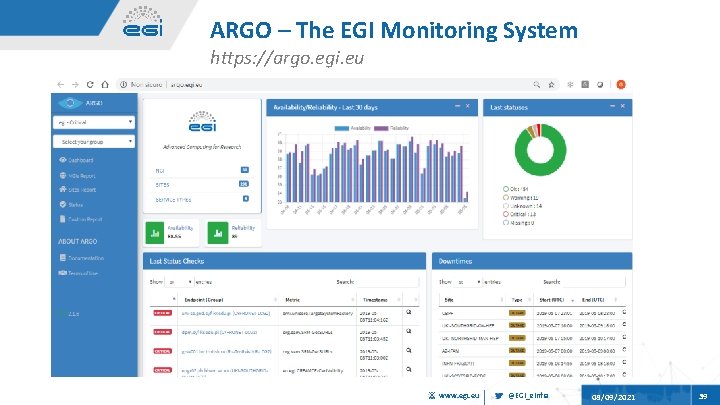Click magnifier icon in second status row
Viewport: 720px width, 405px height.
[409, 331]
